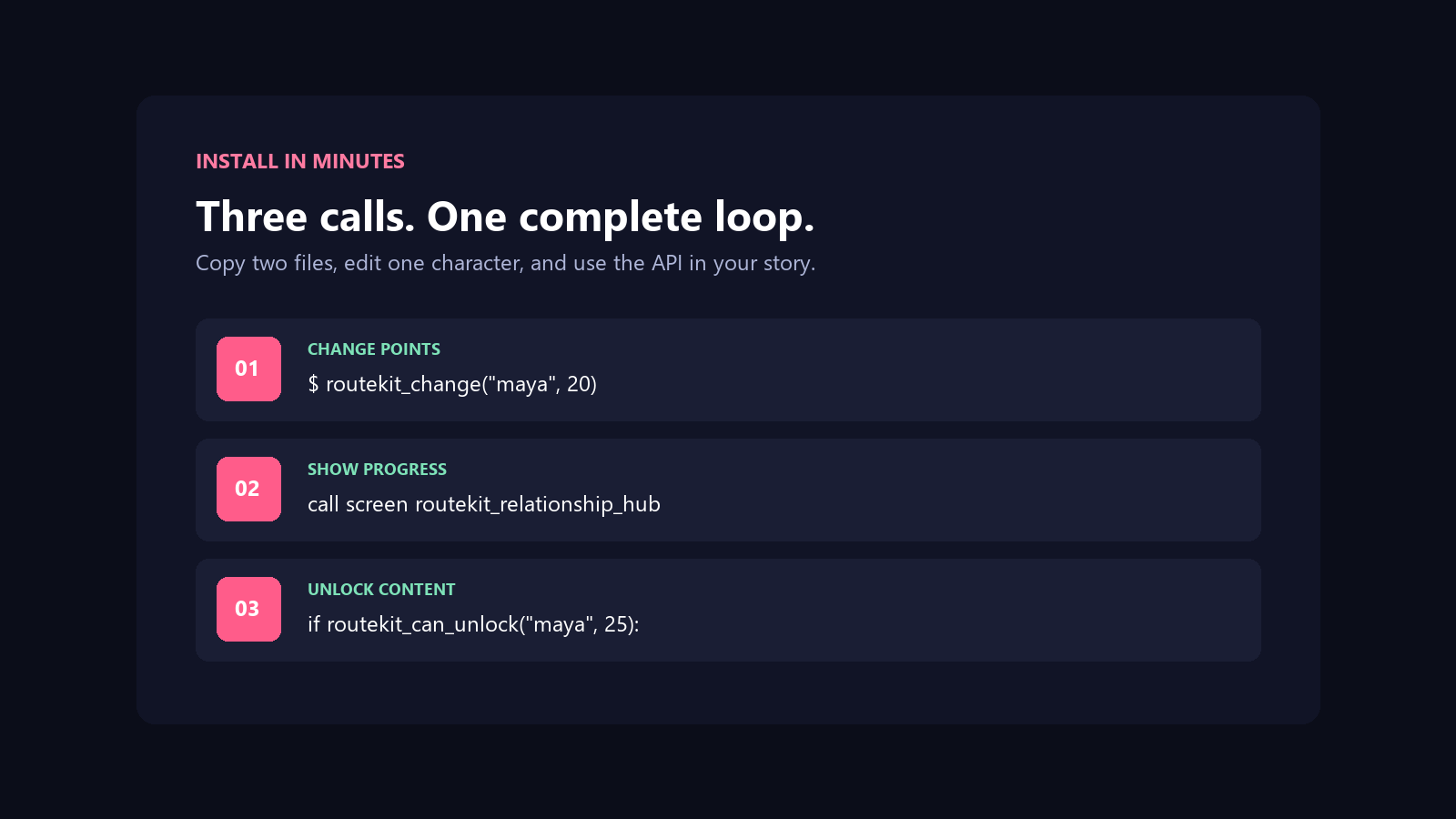
Task: Select the second step card background
Action: tap(728, 490)
